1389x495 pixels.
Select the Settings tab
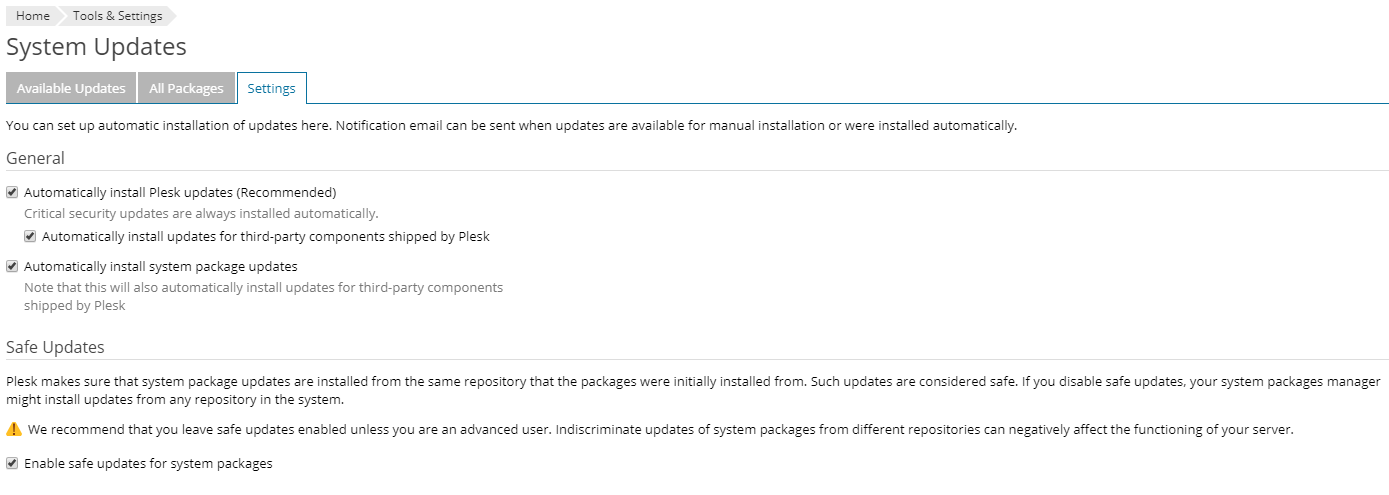pos(271,88)
